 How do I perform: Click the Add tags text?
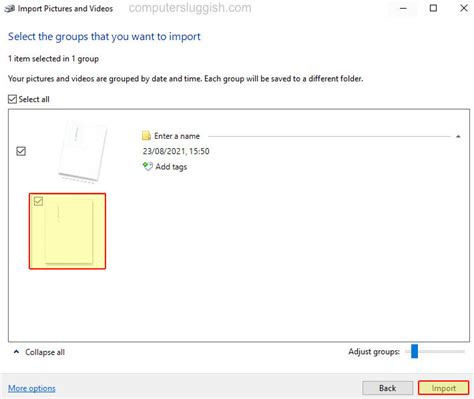point(171,166)
